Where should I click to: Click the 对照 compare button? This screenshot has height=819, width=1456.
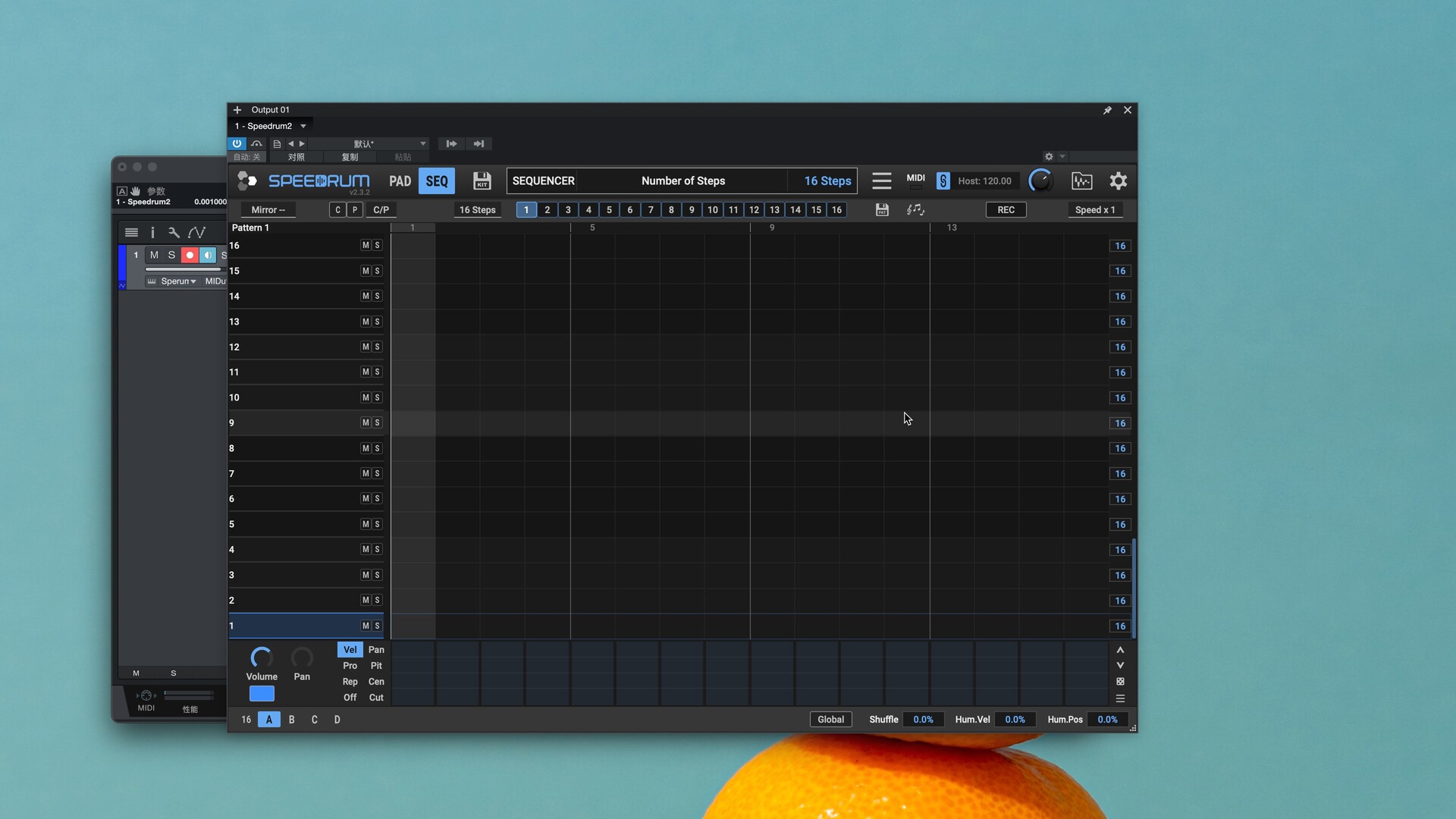point(297,157)
